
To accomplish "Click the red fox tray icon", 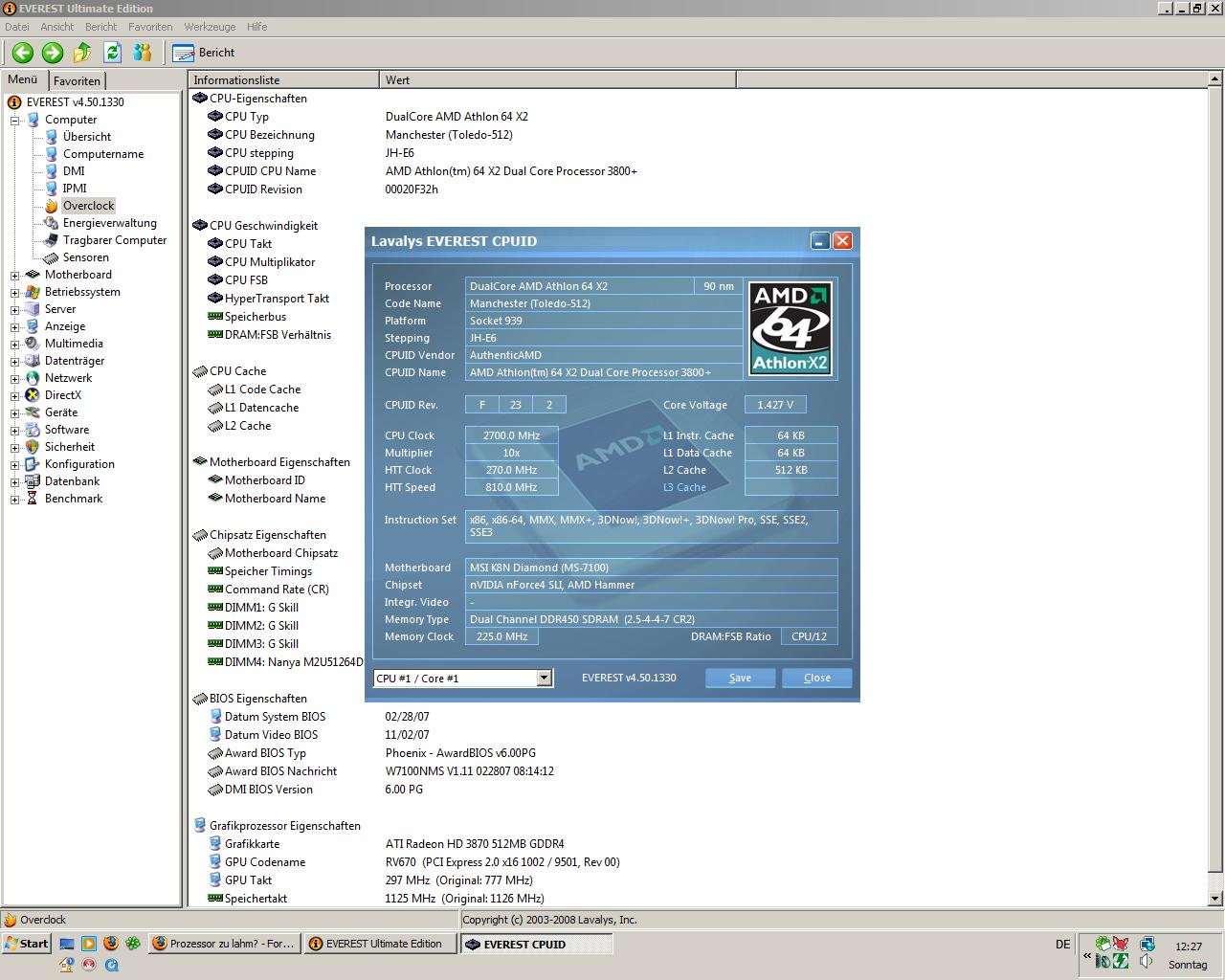I will [1121, 944].
